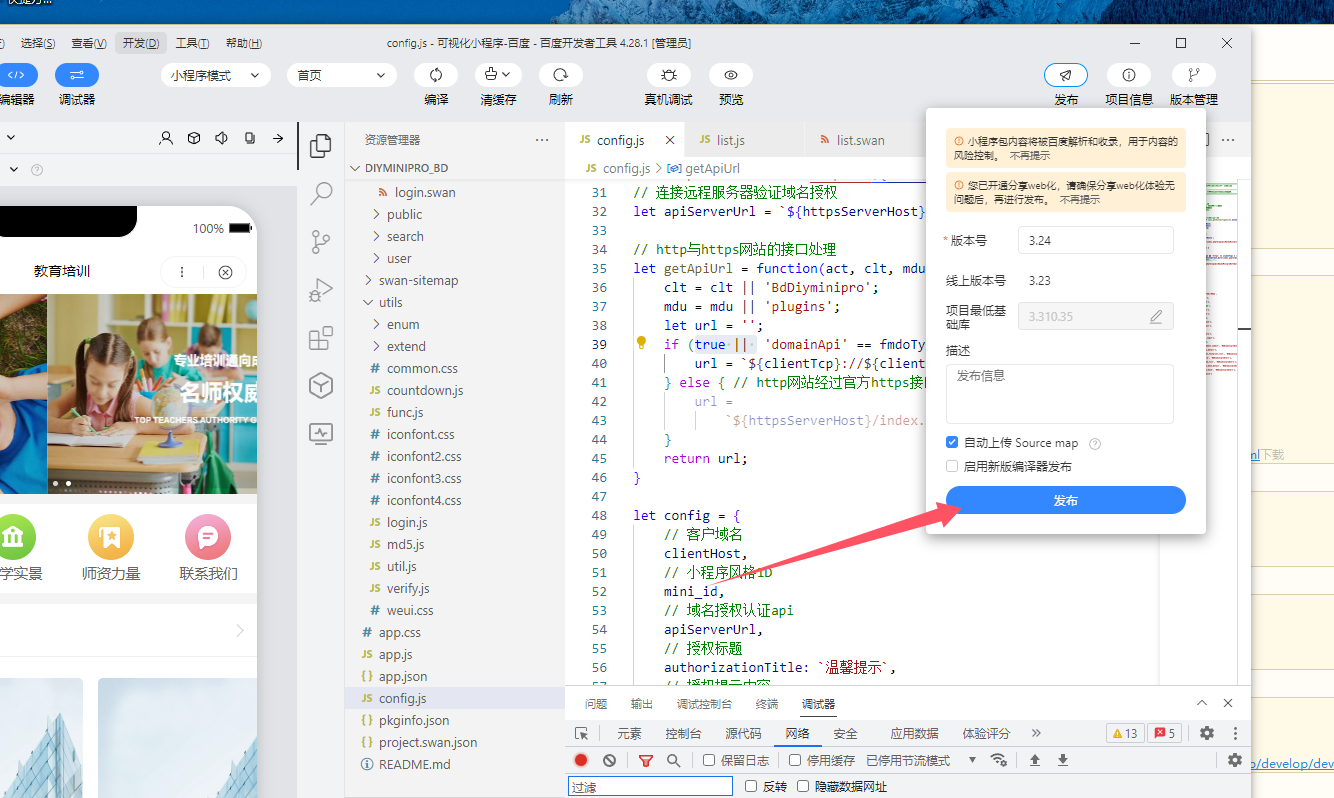Click the right arrow icon above simulator
Screen dimensions: 1334x798
(278, 138)
